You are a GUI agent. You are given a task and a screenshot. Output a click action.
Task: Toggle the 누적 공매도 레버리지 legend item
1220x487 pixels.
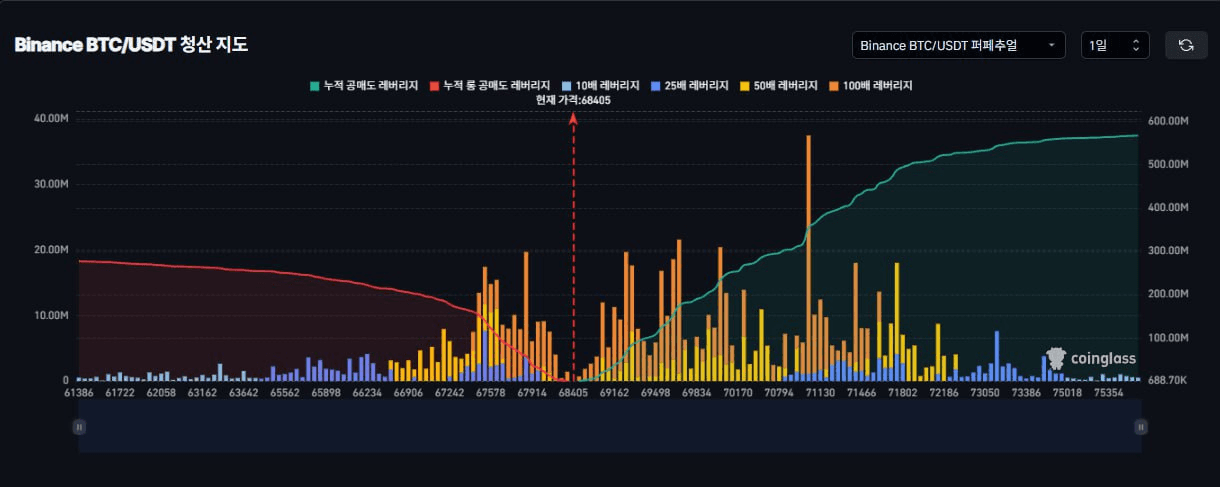coord(364,86)
